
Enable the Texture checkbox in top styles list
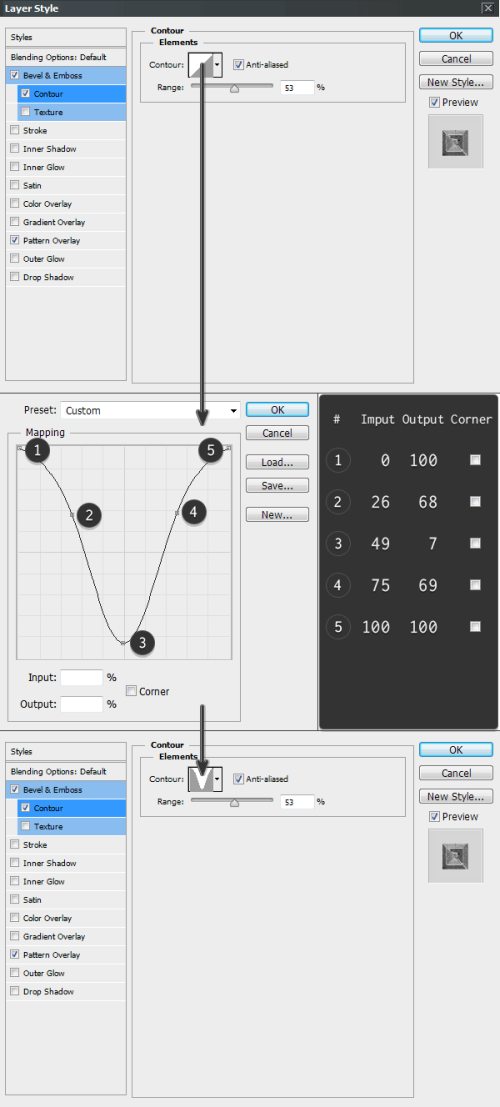click(25, 112)
